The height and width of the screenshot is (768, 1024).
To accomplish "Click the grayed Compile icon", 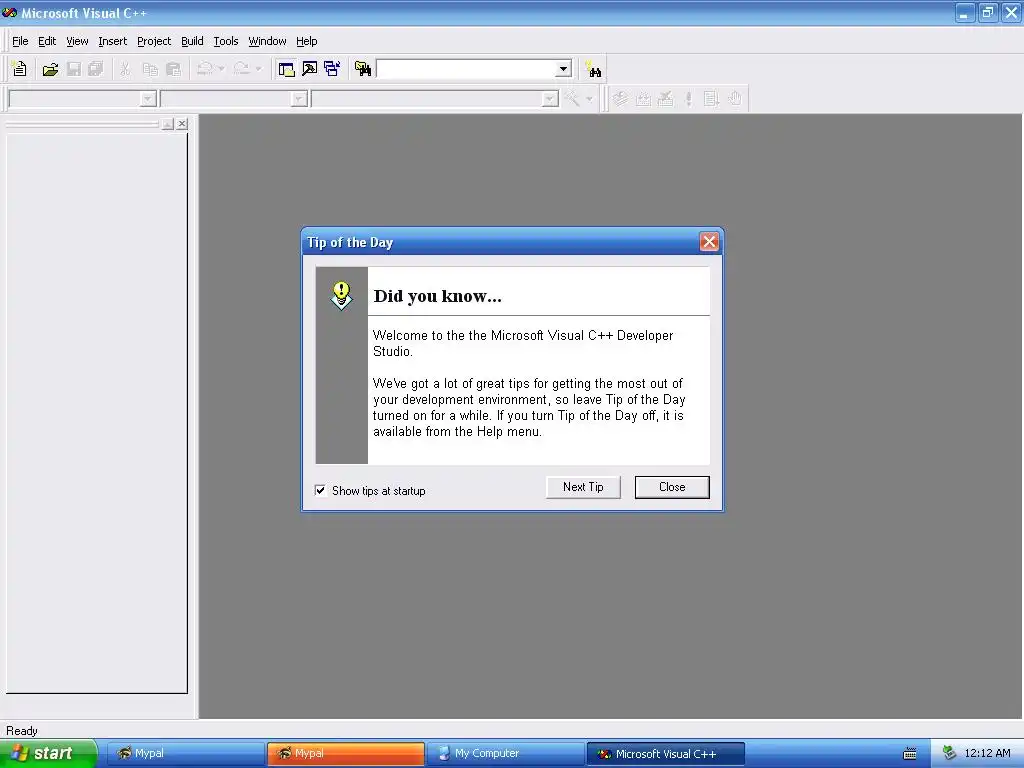I will 620,99.
